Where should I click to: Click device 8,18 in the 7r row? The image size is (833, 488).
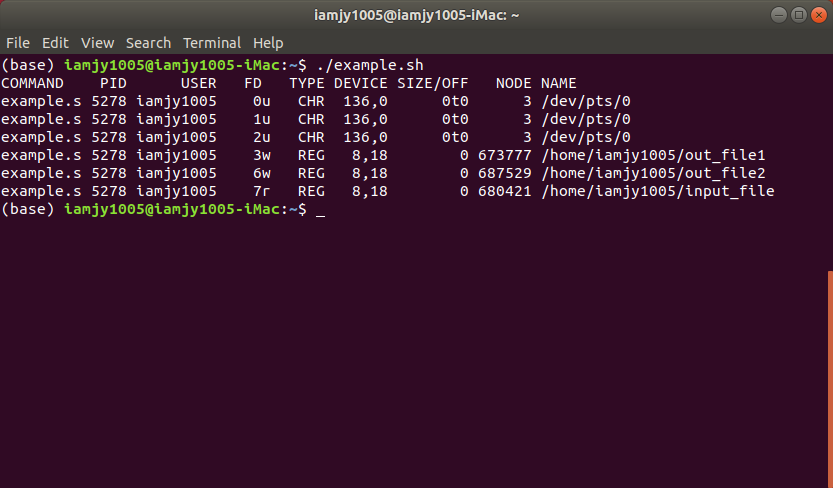pos(370,192)
